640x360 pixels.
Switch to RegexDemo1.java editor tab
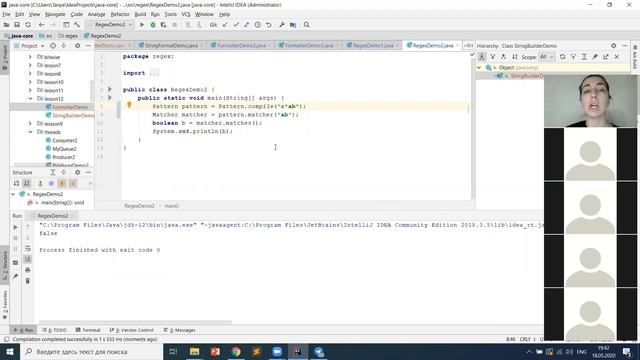[x=373, y=46]
